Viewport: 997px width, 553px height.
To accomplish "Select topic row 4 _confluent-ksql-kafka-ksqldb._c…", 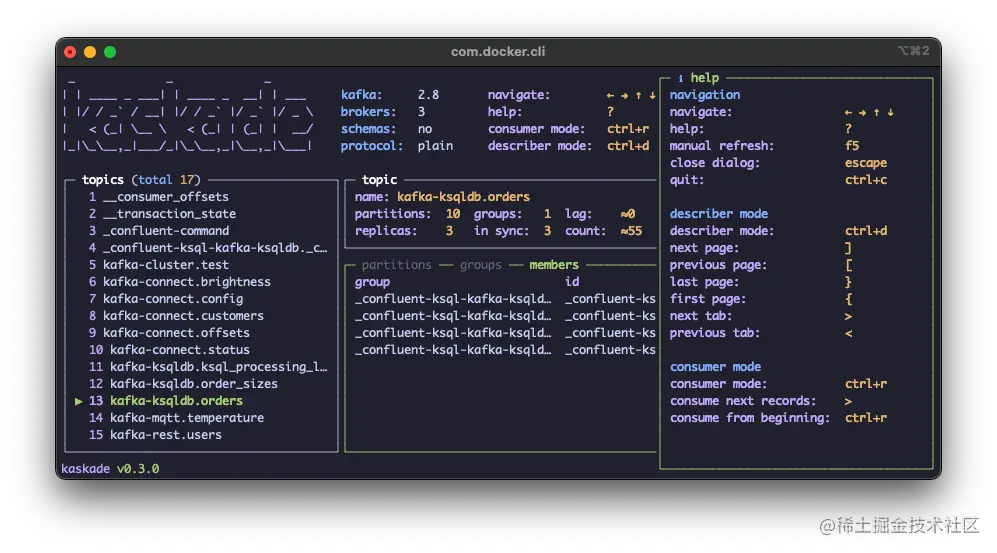I will [202, 248].
